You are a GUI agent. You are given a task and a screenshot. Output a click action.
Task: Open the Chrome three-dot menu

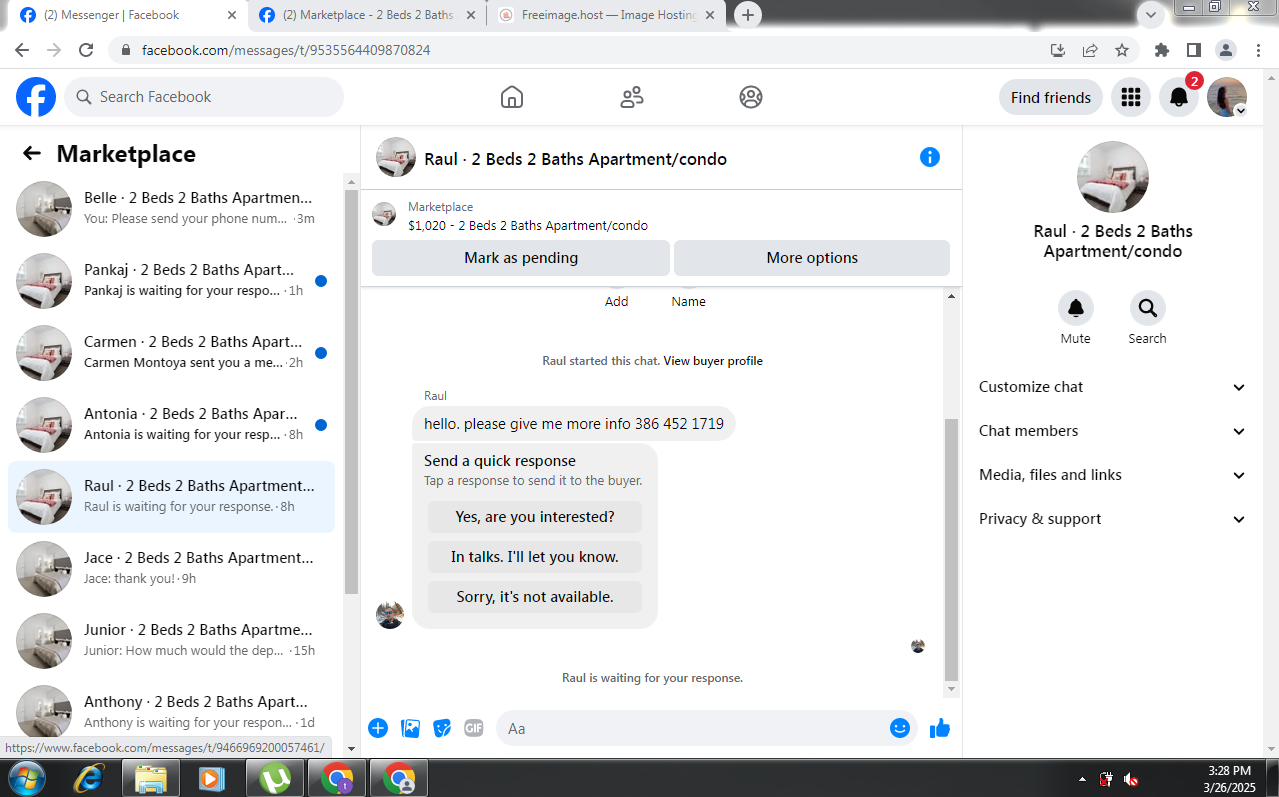(x=1257, y=50)
